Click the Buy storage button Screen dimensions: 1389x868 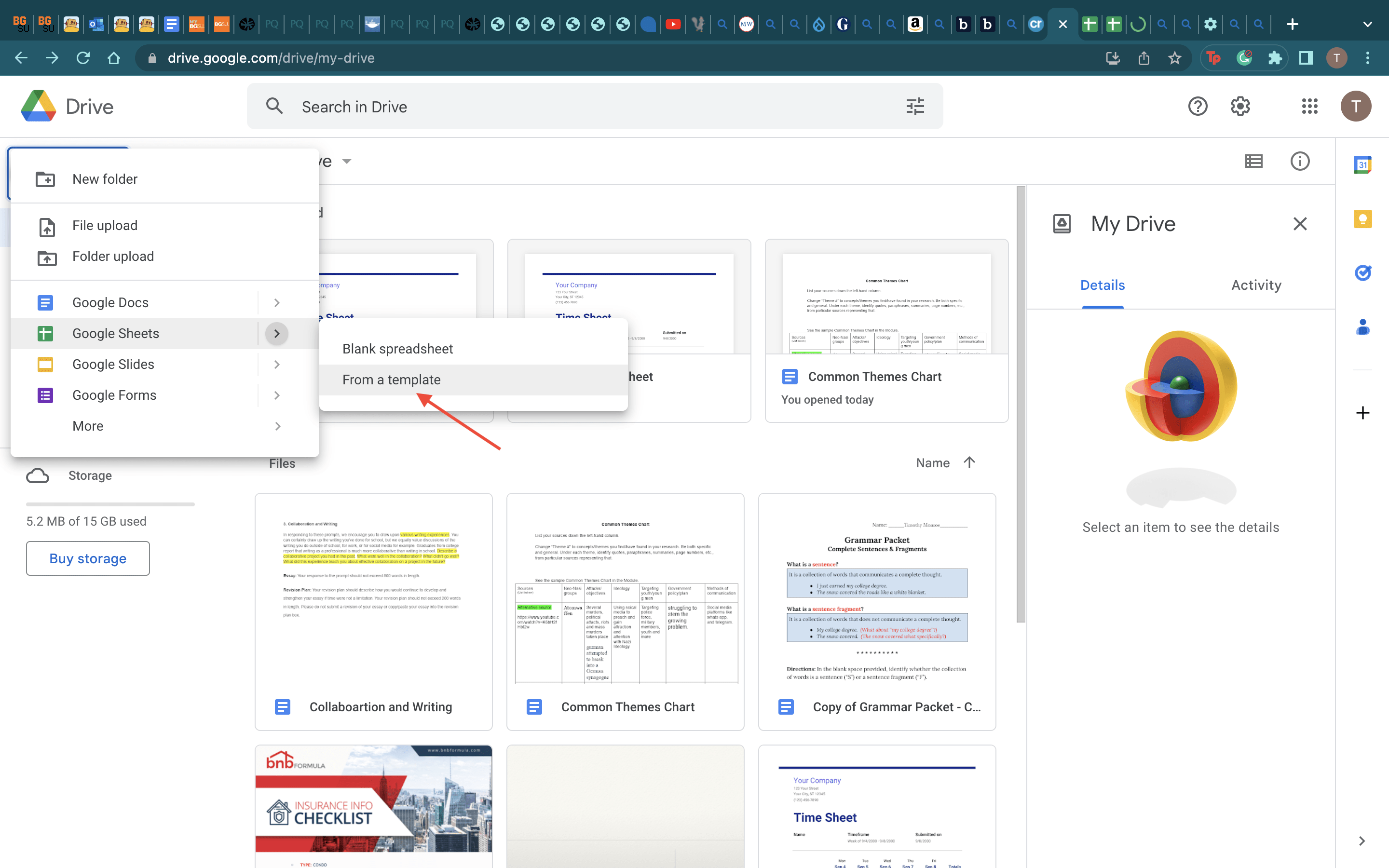click(x=88, y=558)
